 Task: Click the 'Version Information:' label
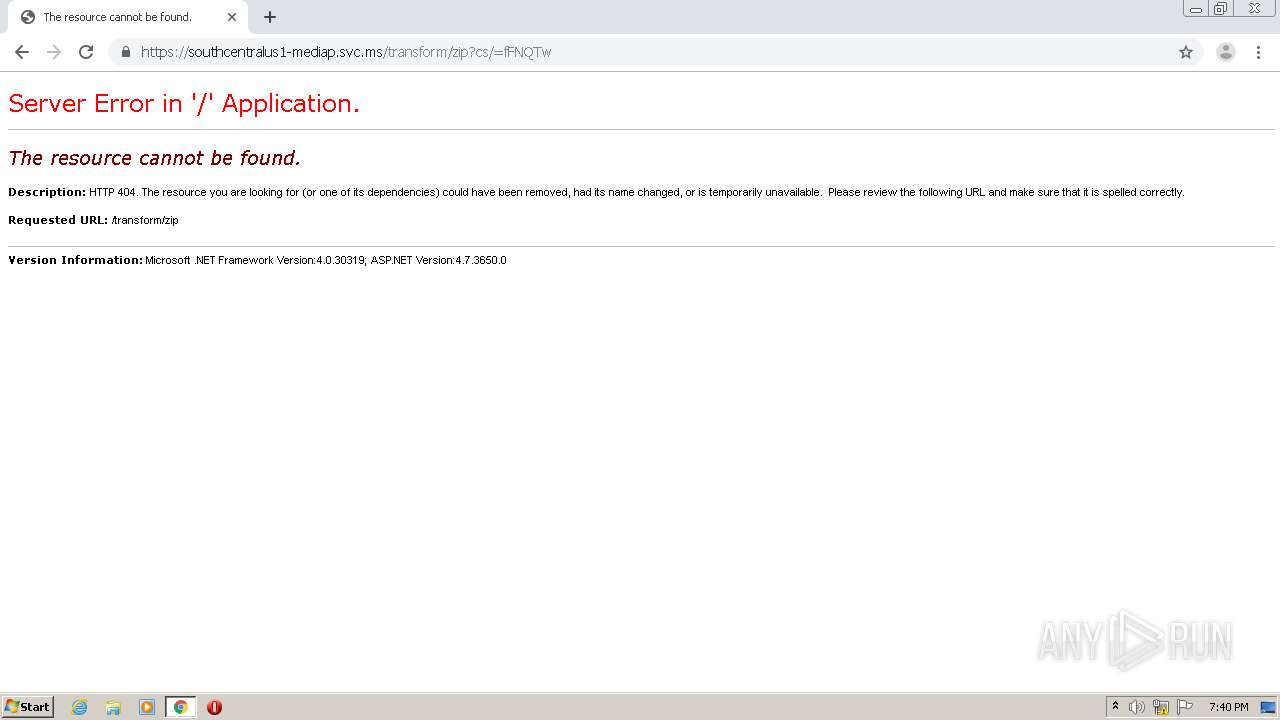pyautogui.click(x=76, y=260)
